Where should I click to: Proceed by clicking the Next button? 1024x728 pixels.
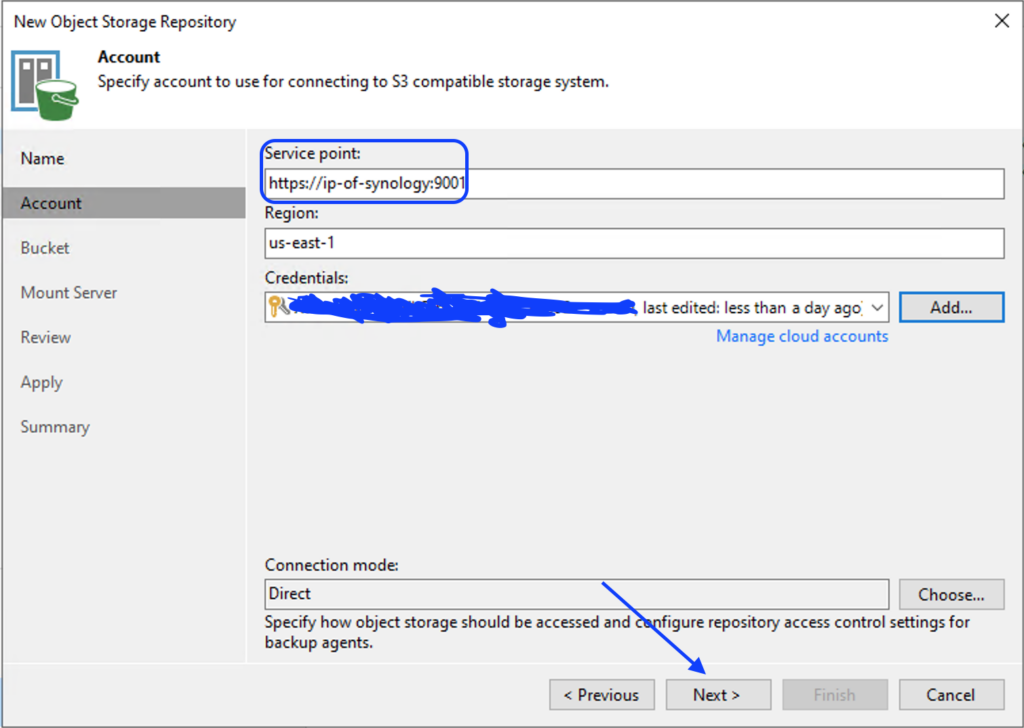coord(717,695)
